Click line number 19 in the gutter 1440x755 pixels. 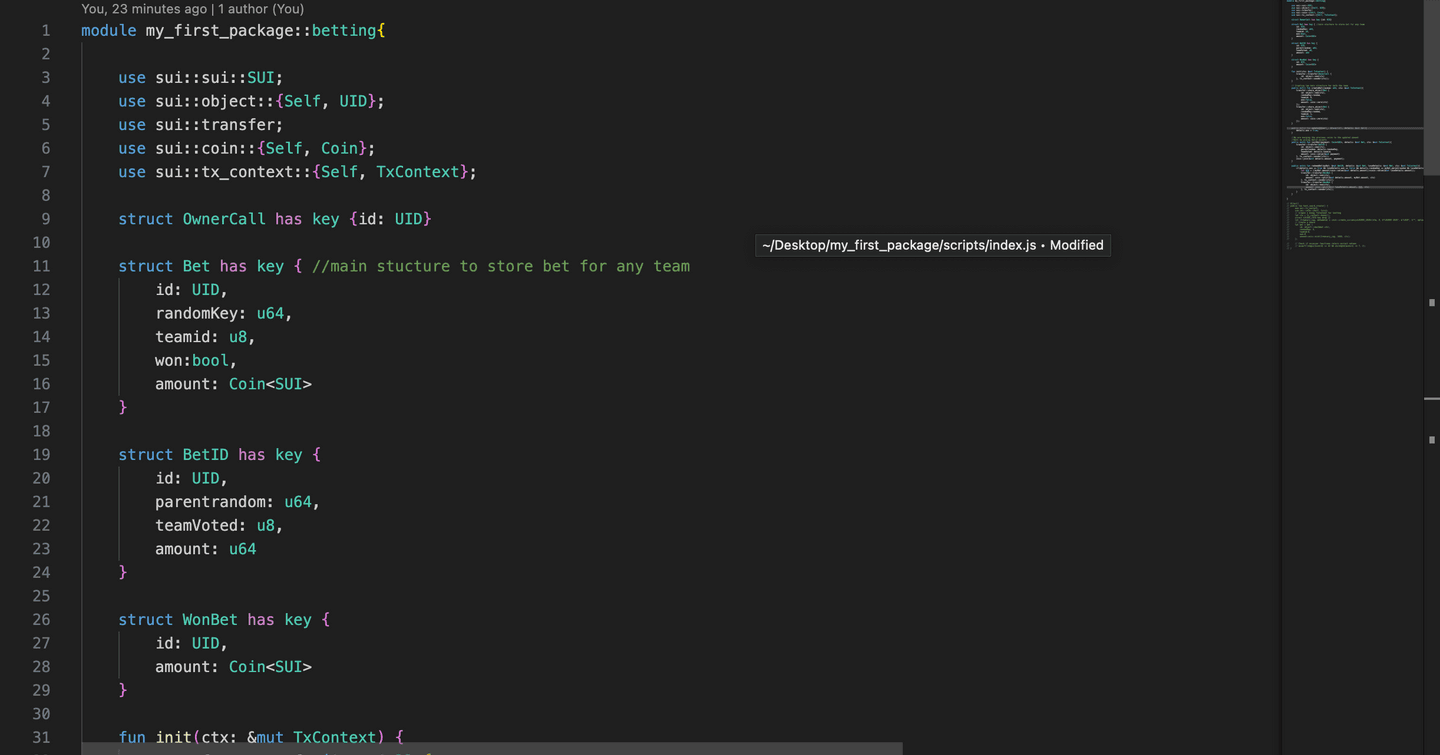pyautogui.click(x=41, y=455)
